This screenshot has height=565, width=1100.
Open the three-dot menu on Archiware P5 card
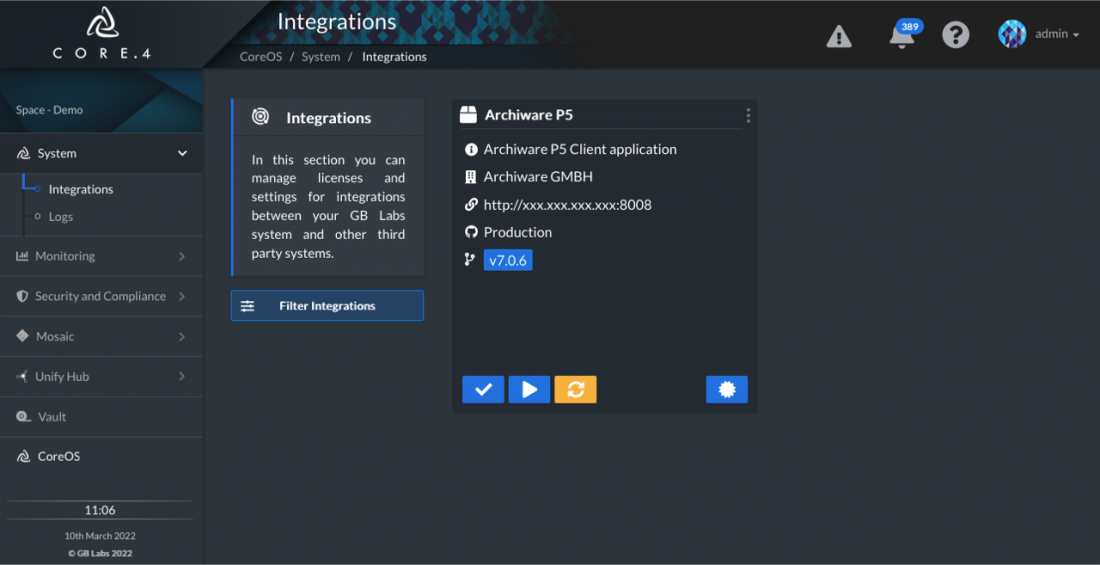[x=749, y=115]
